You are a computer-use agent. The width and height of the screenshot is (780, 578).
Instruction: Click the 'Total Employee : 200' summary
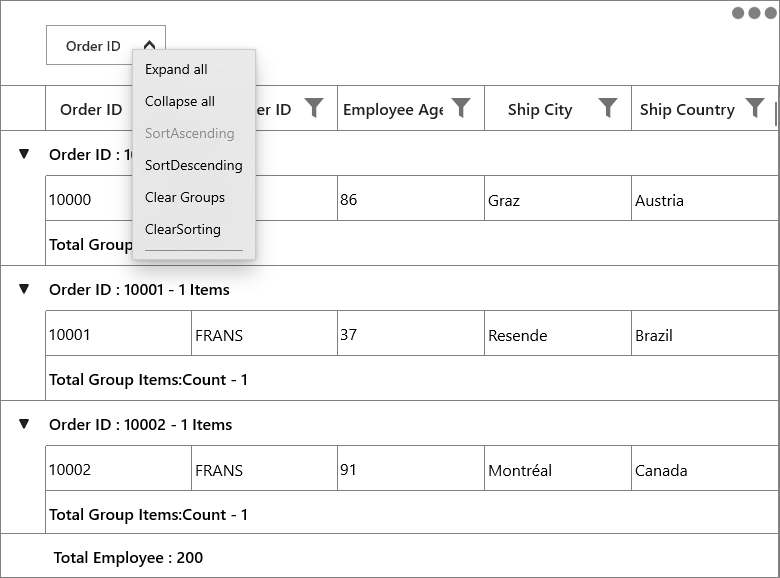128,558
